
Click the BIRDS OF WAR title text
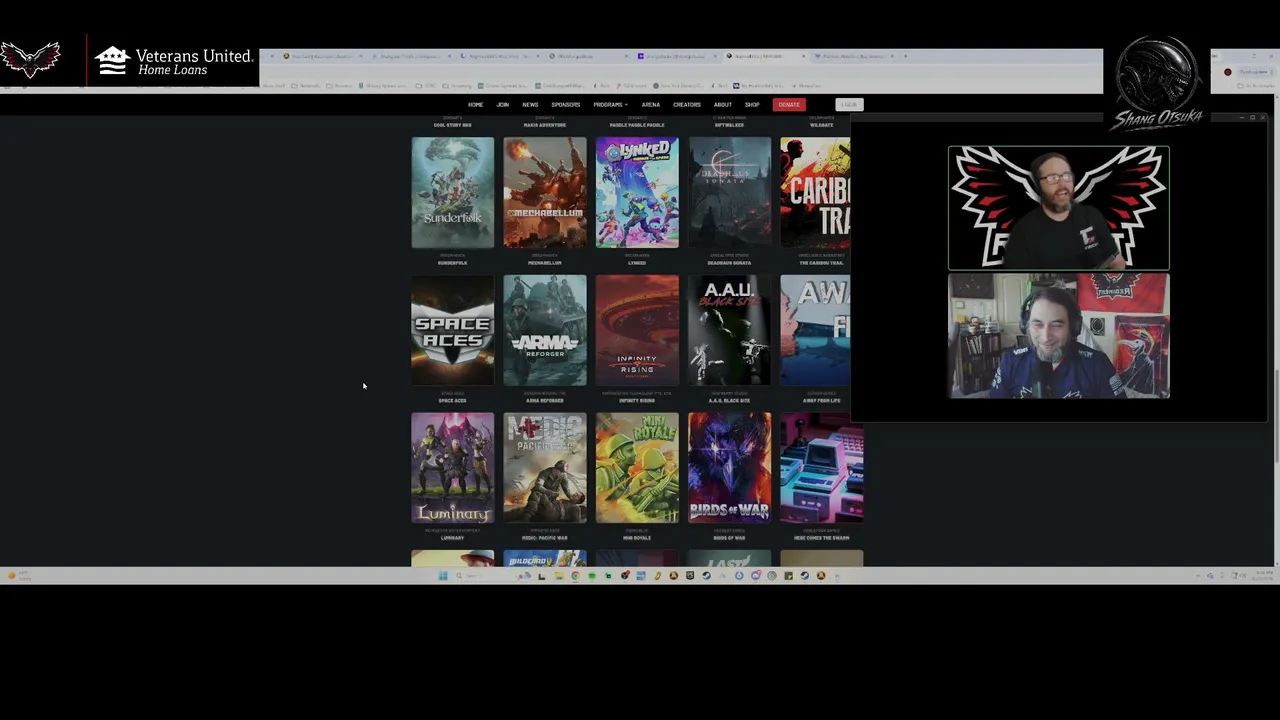pyautogui.click(x=729, y=538)
